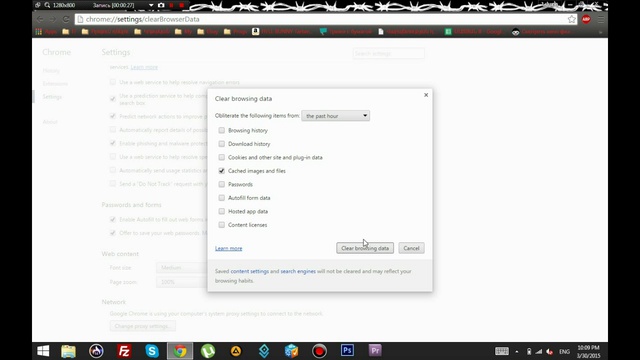Open the Apps bookmarks shortcut
Screen dimensions: 640x360
(x=46, y=31)
